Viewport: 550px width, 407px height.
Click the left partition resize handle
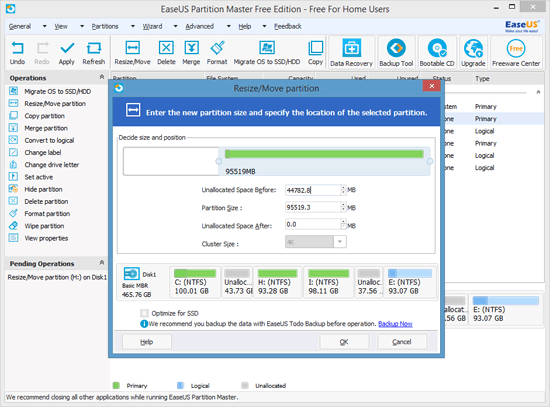point(219,161)
